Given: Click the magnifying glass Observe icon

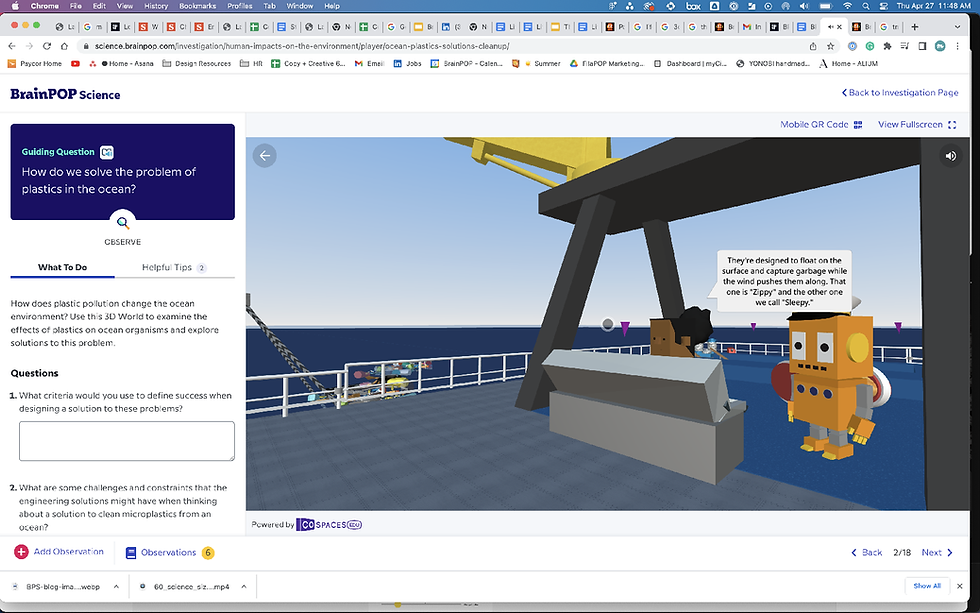Looking at the screenshot, I should pos(122,222).
